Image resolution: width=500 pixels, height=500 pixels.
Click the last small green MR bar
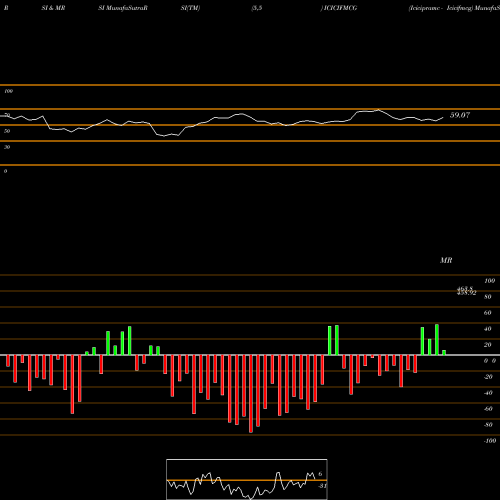(x=444, y=352)
